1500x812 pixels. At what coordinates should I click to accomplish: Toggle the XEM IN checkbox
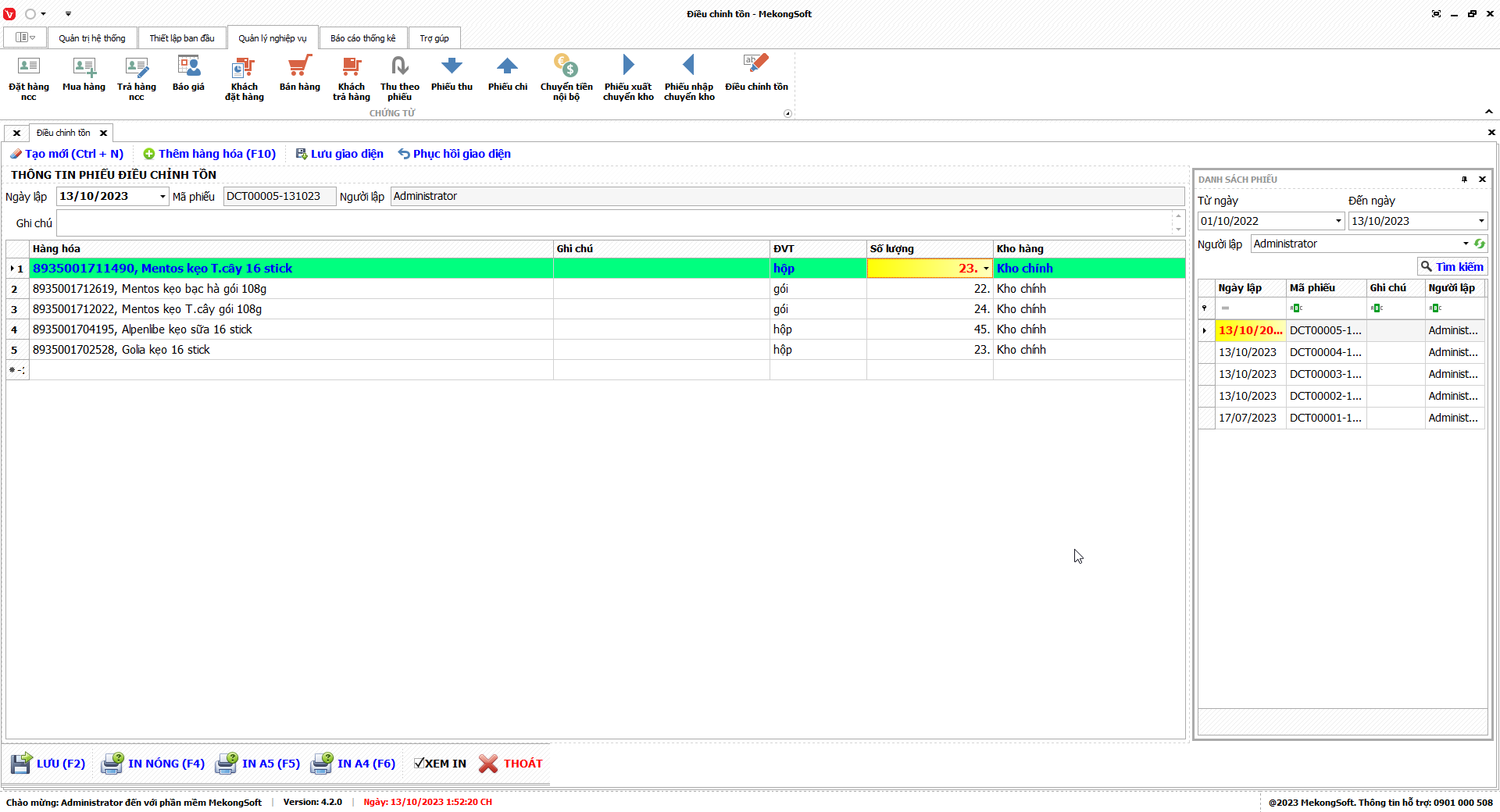click(420, 764)
